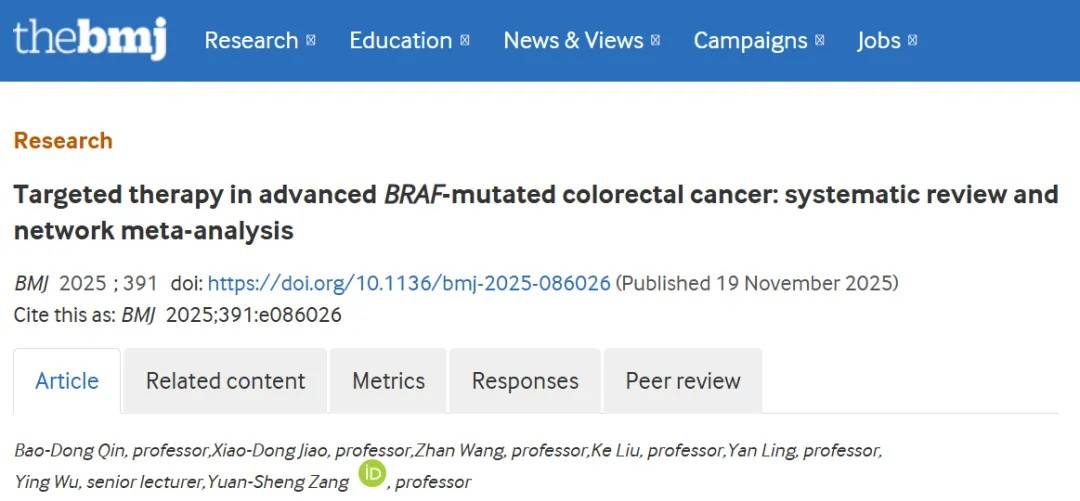Screen dimensions: 1080x501
Task: Open the Campaigns navigation item
Action: tap(750, 41)
